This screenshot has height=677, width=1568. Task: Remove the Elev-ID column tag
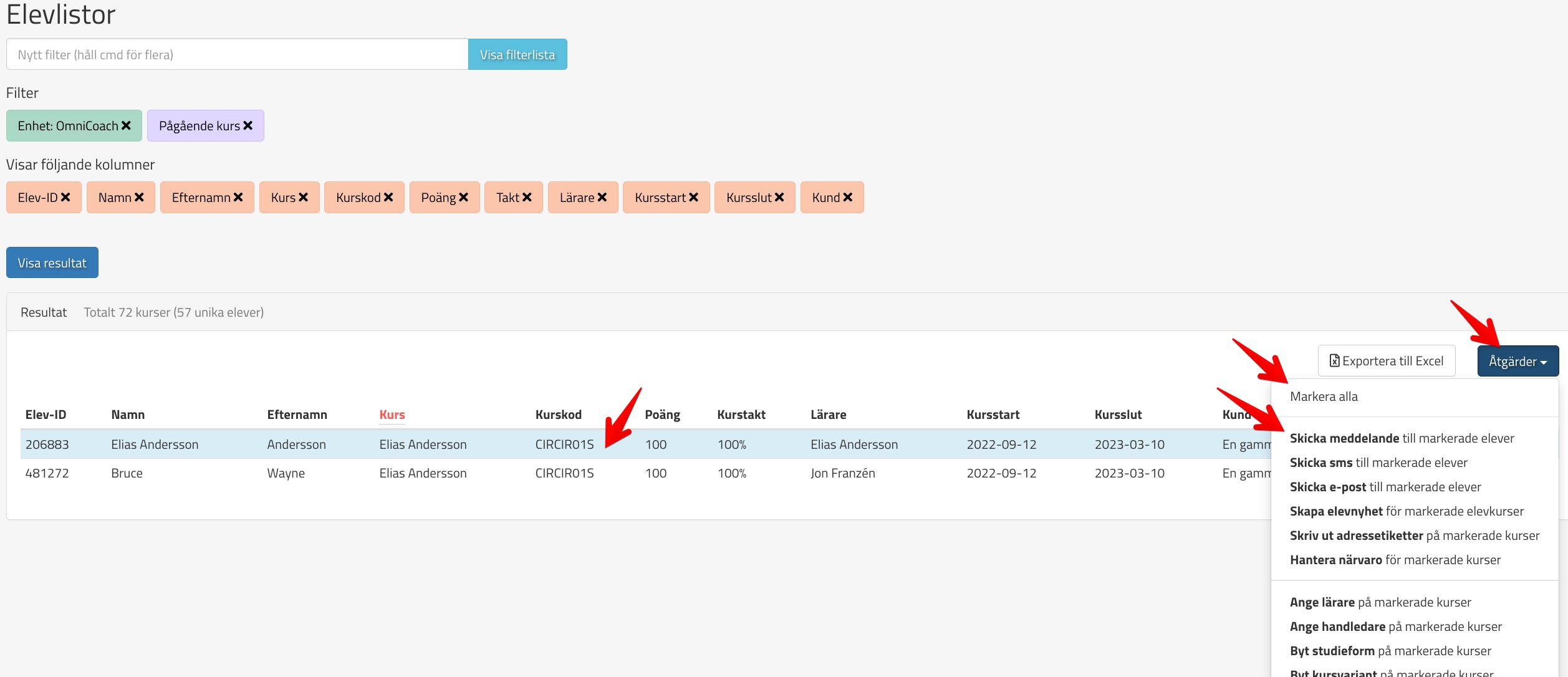tap(65, 198)
